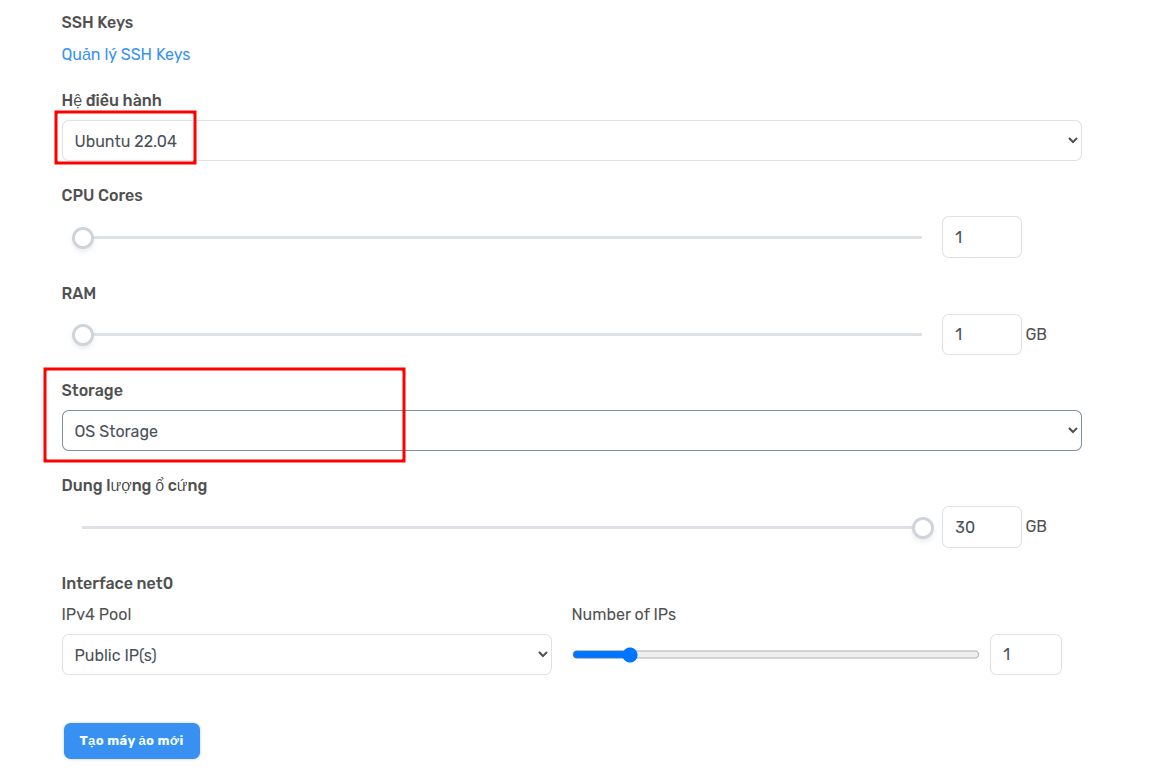Image resolution: width=1165 pixels, height=781 pixels.
Task: Click the Number of IPs slider handle
Action: click(629, 655)
